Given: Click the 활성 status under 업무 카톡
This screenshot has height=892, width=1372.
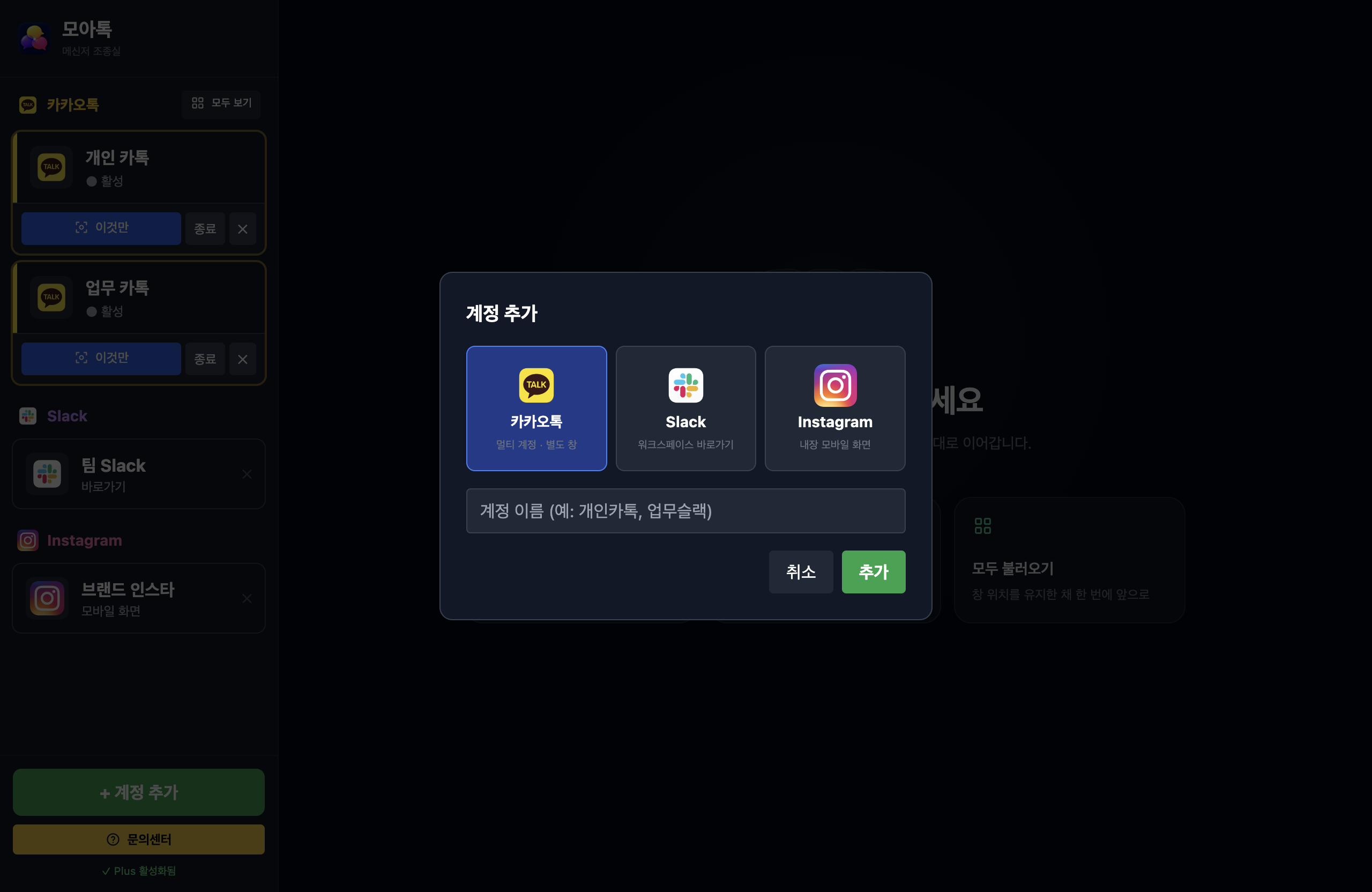Looking at the screenshot, I should 105,311.
